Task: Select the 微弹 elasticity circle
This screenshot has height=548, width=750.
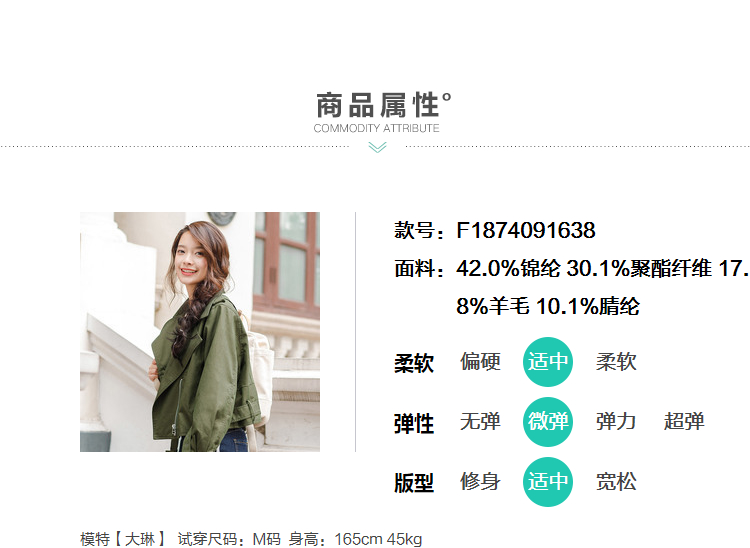Action: 548,422
